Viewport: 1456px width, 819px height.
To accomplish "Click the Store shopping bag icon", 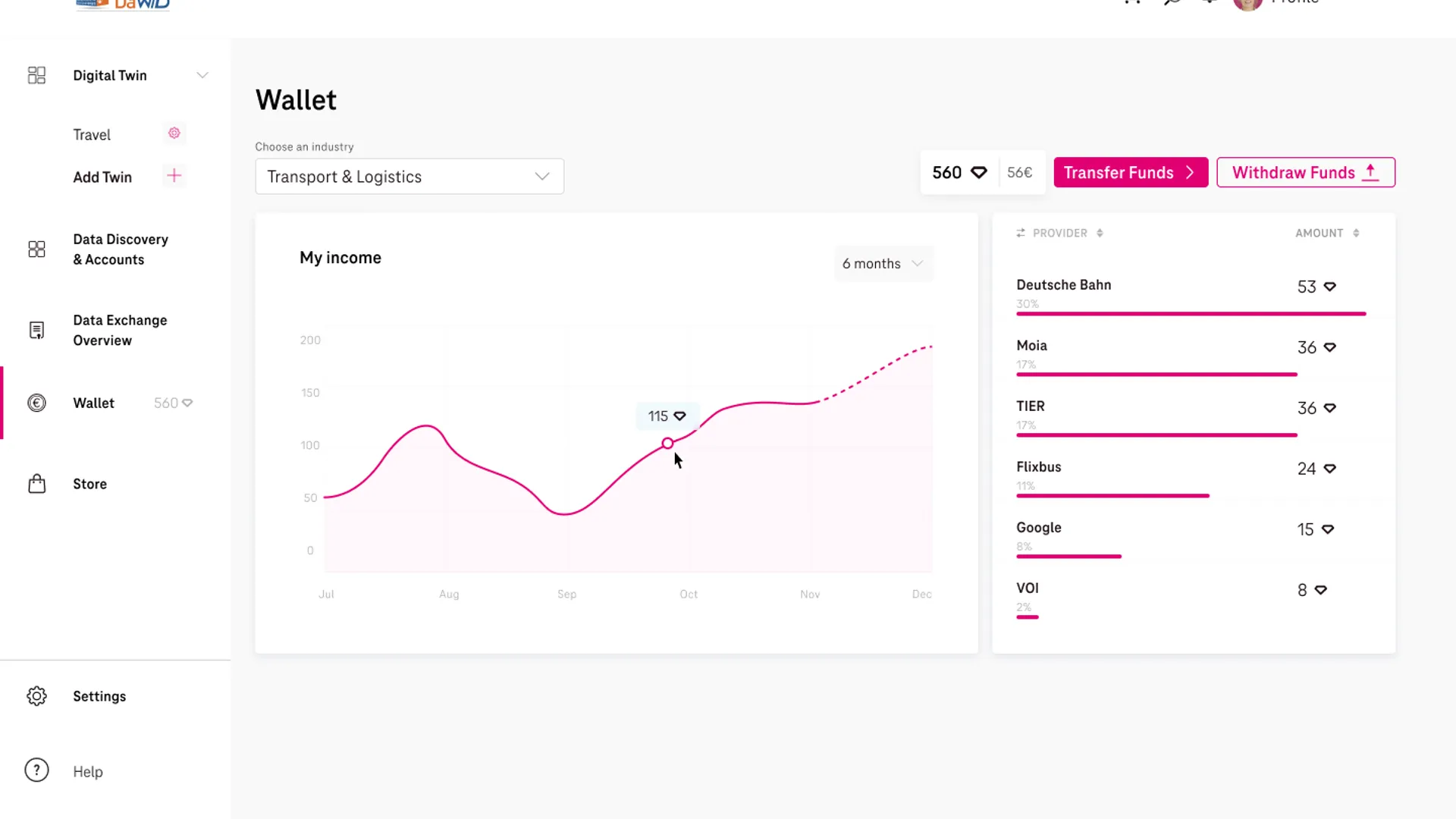I will 36,484.
